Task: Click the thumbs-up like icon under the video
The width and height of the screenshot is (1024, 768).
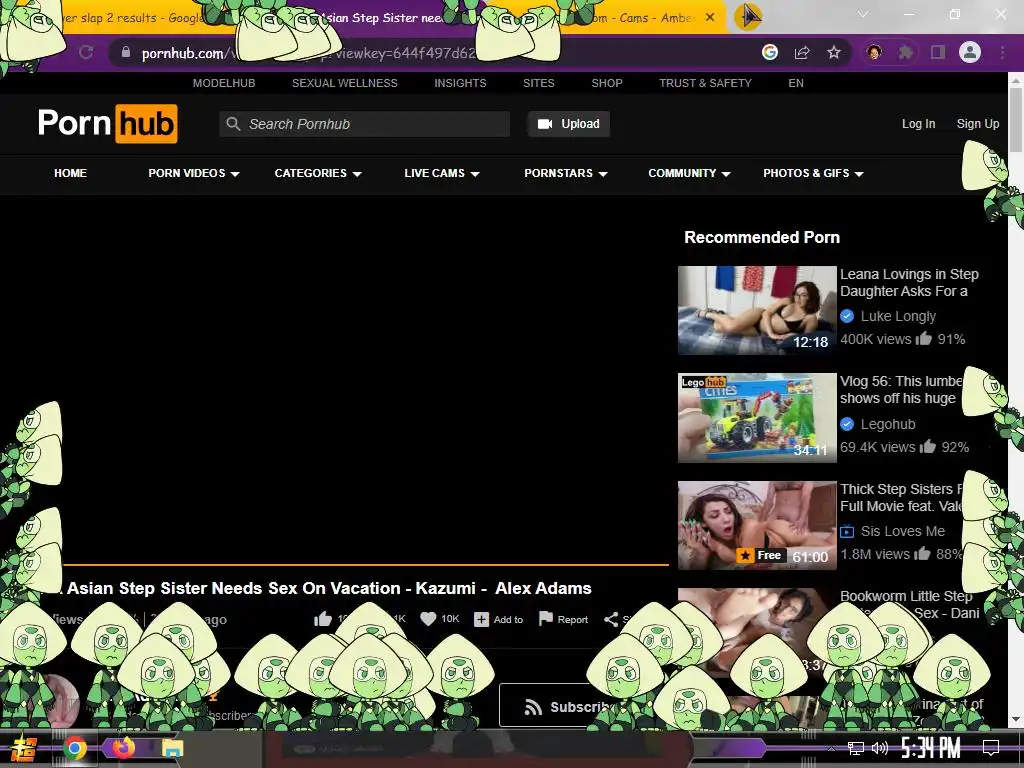Action: pos(323,619)
